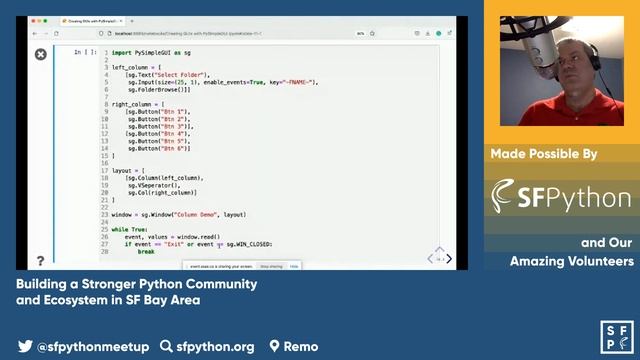640x360 pixels.
Task: Click the 80% zoom level indicator
Action: pyautogui.click(x=360, y=33)
